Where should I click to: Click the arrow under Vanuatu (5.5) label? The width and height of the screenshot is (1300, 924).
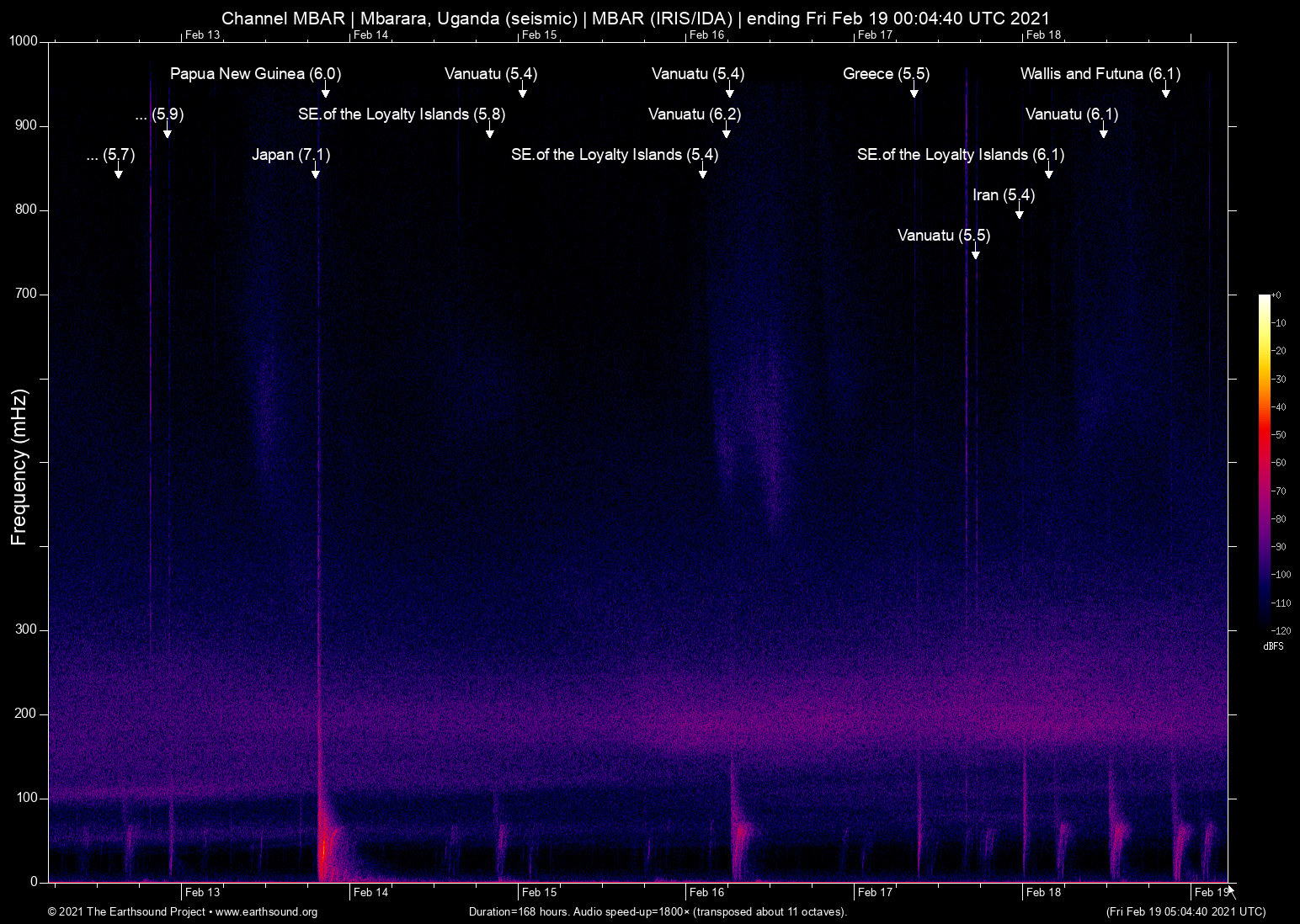click(975, 253)
